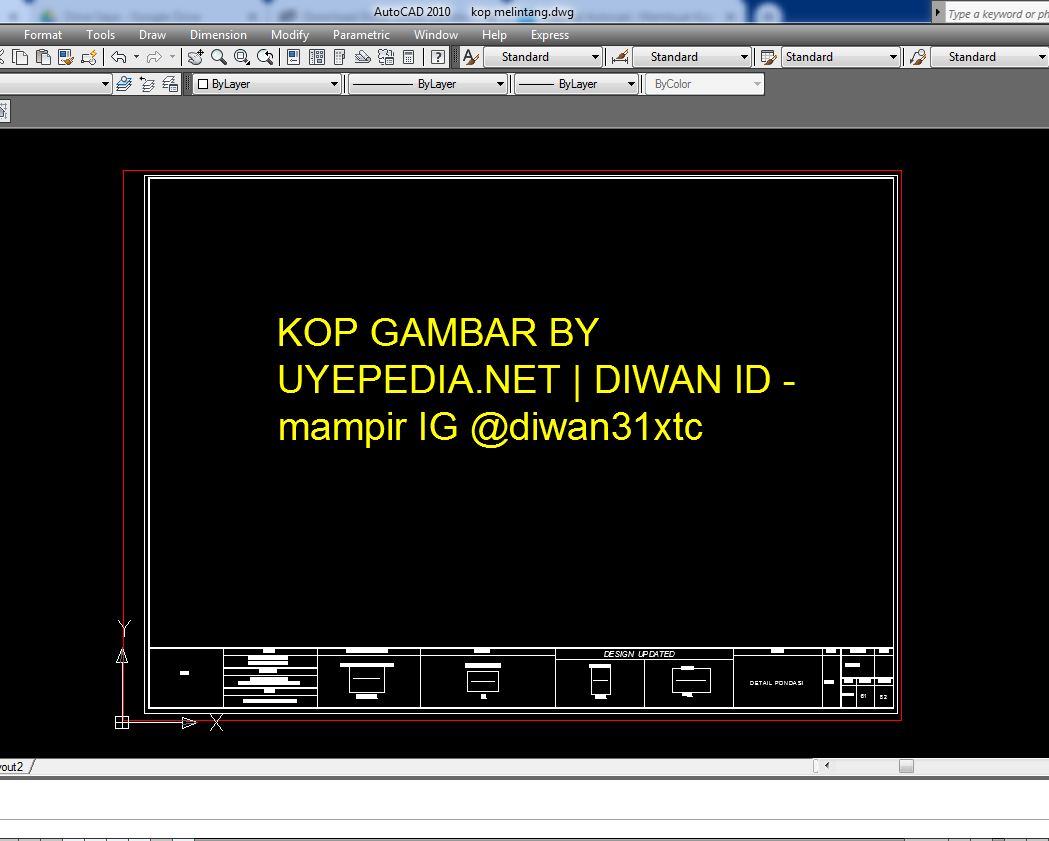Click the expand arrow beside the search box
Screen dimensions: 1049x841
(938, 13)
